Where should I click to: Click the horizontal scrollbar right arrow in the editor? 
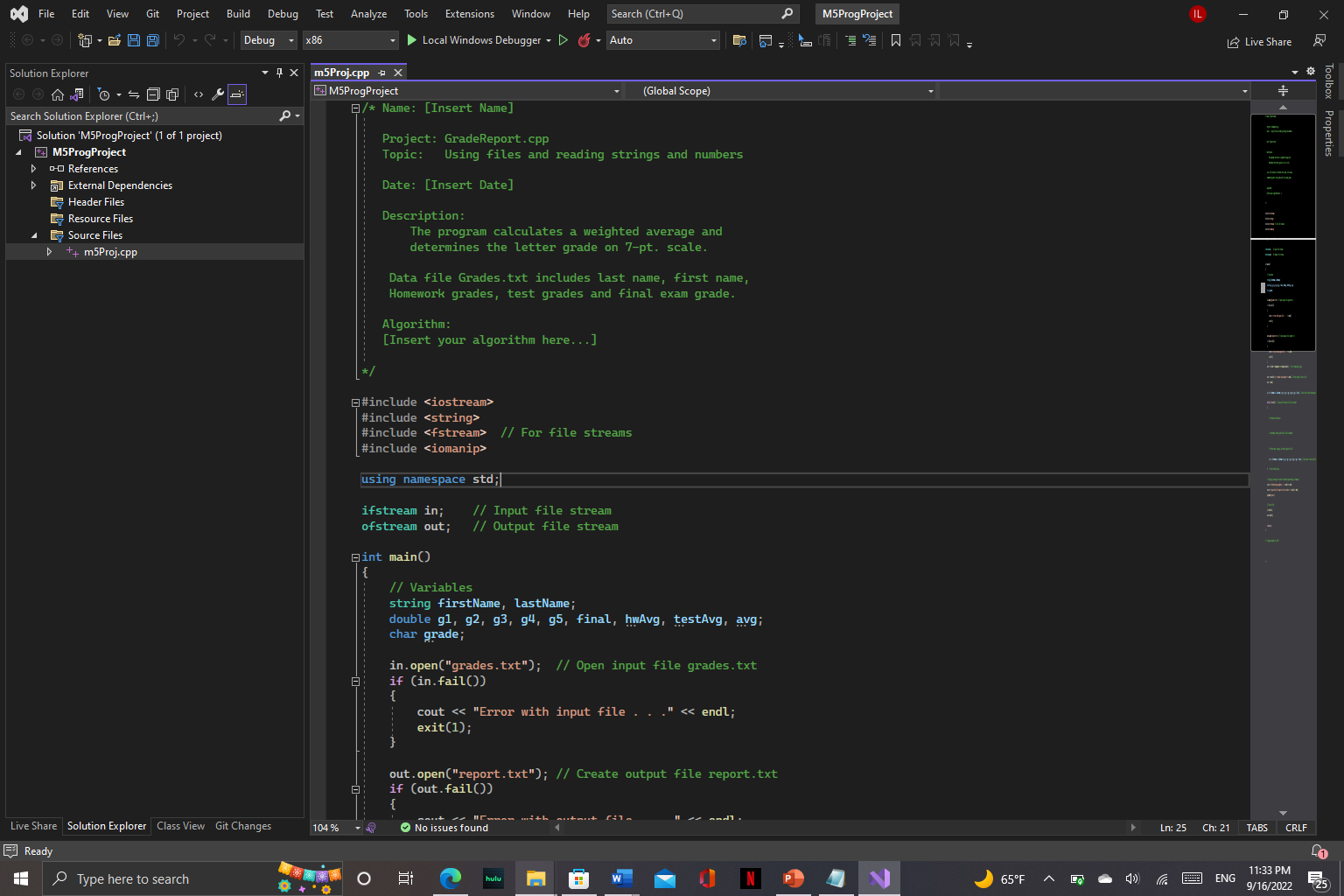(x=1133, y=828)
